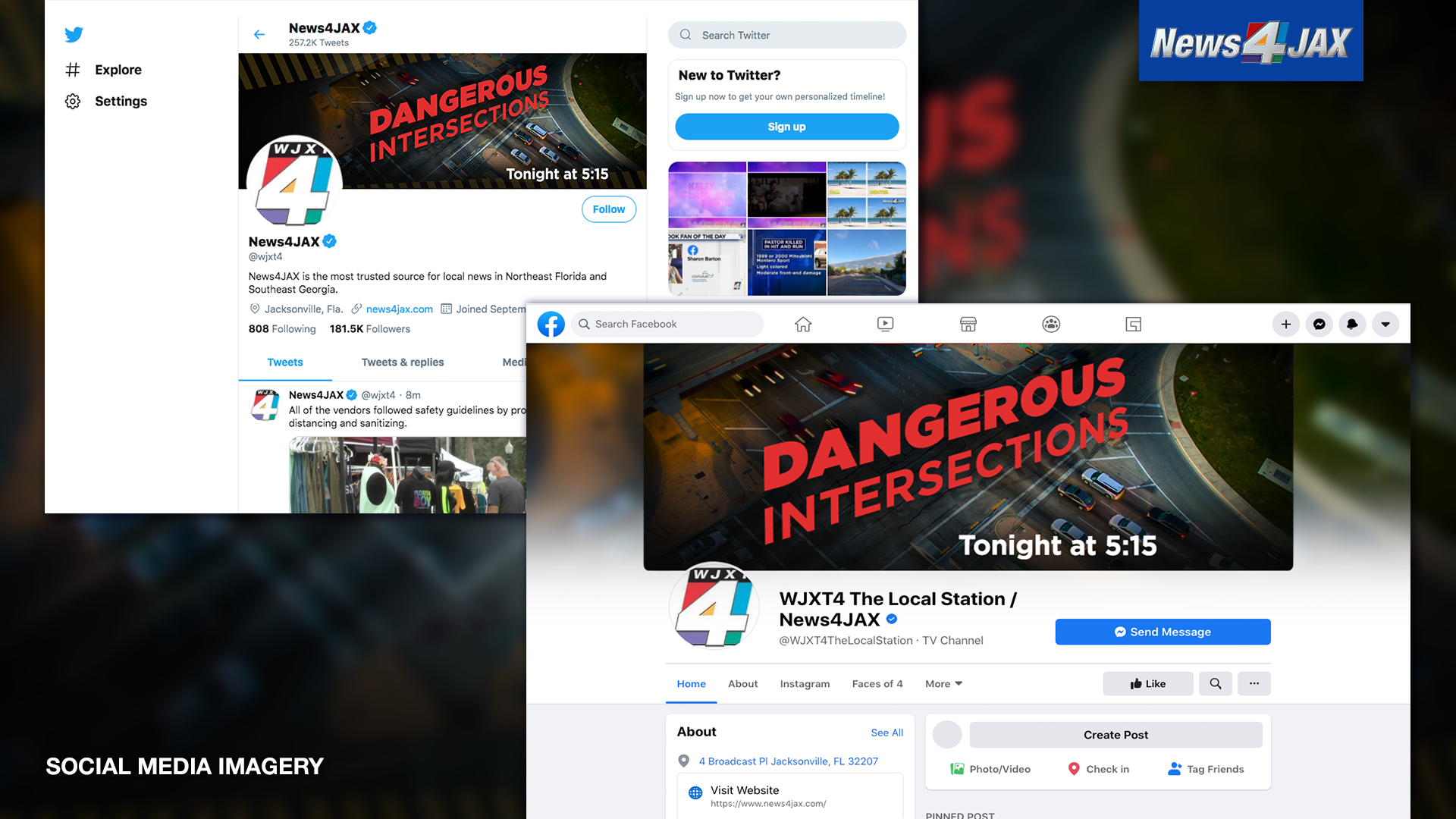The width and height of the screenshot is (1456, 819).
Task: Open Facebook Groups icon
Action: [x=1051, y=324]
